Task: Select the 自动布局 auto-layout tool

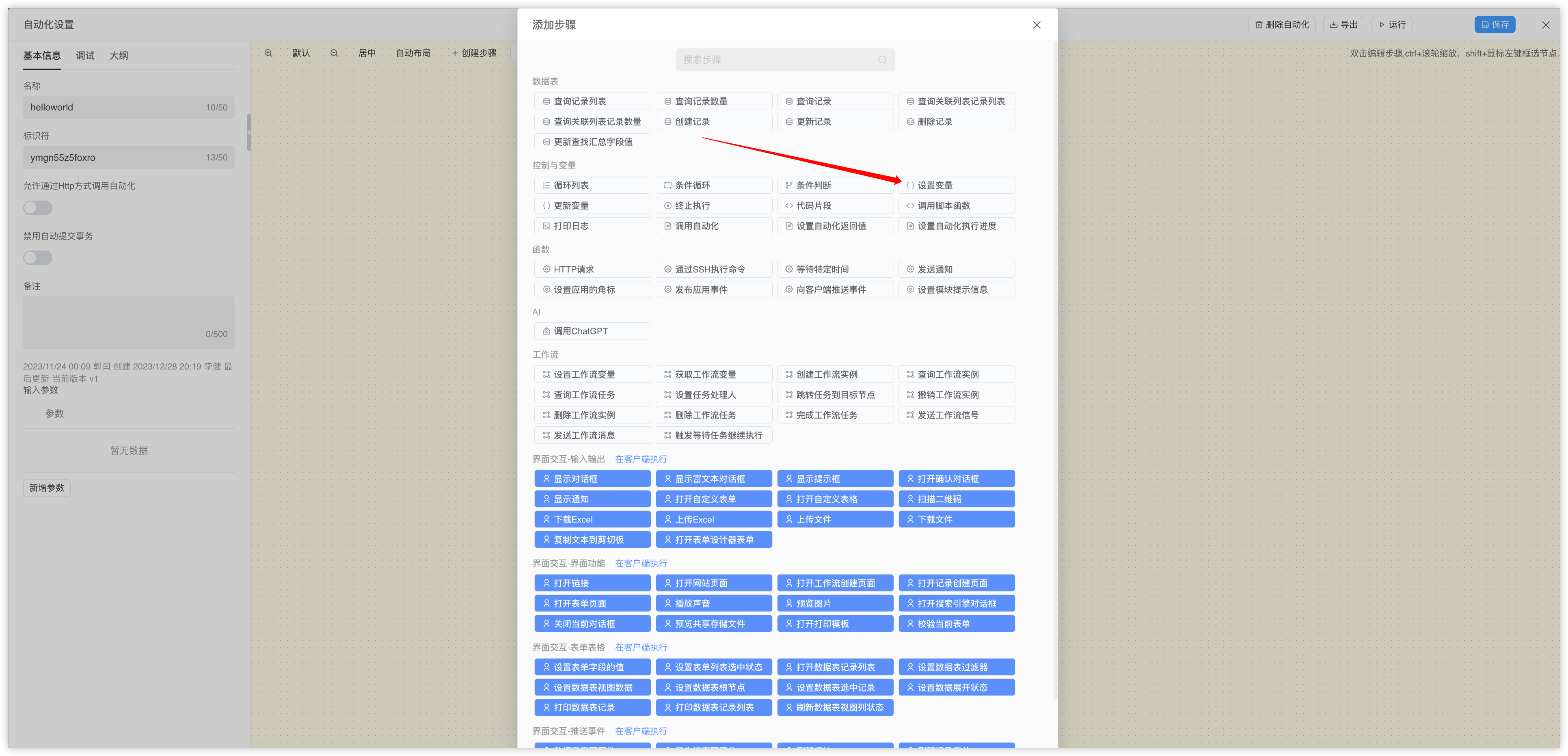Action: point(413,53)
